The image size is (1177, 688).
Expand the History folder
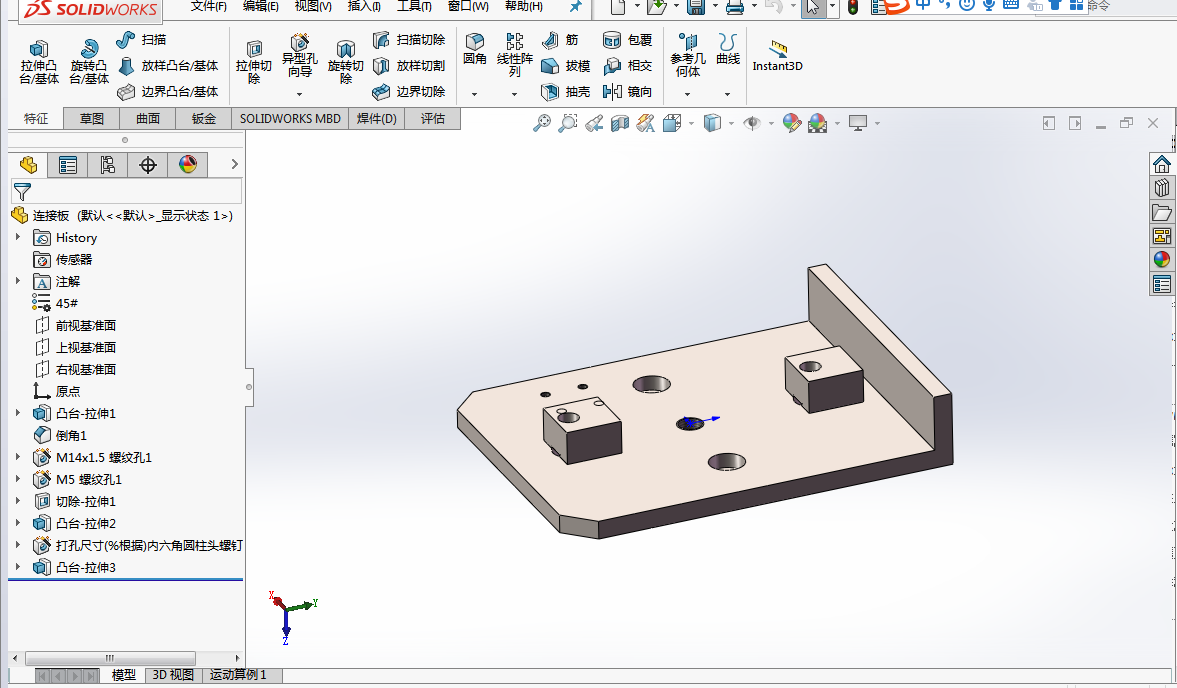[18, 237]
